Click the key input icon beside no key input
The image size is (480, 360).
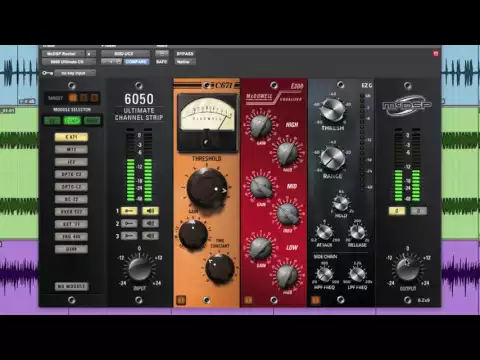point(47,73)
